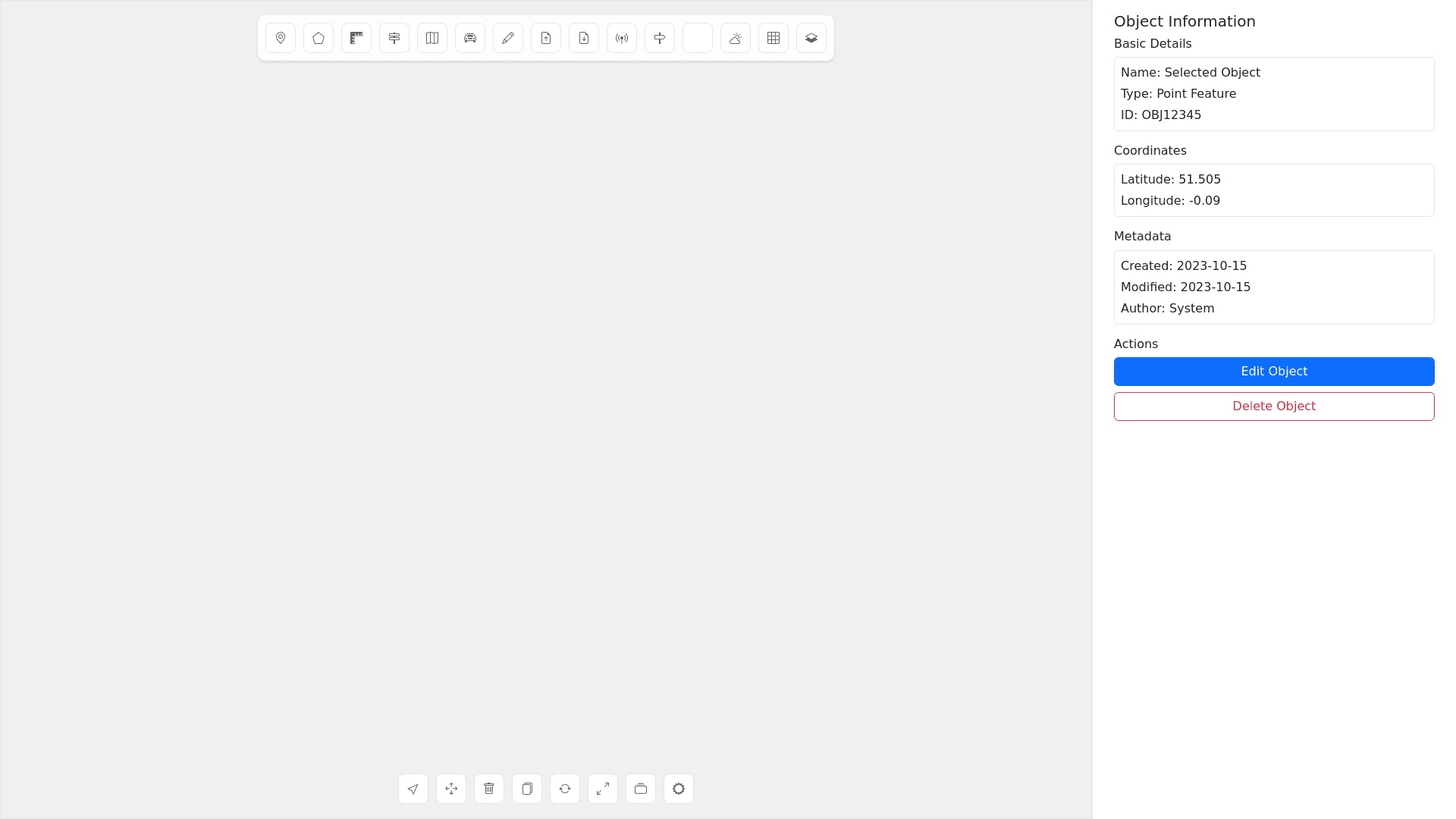The width and height of the screenshot is (1456, 819).
Task: Click the file download arrow icon
Action: [x=584, y=38]
